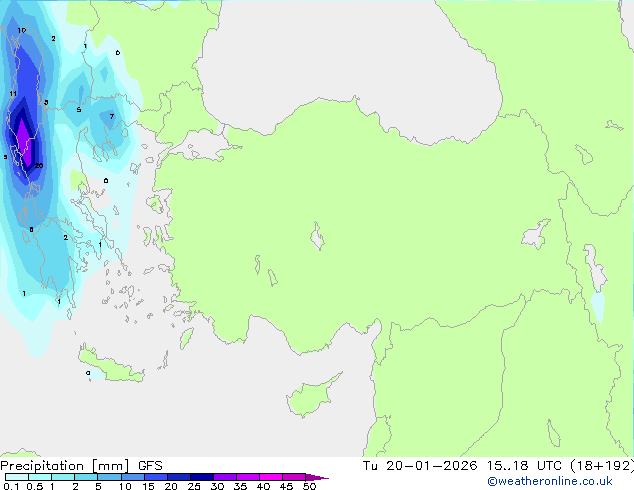Viewport: 634px width, 490px height.
Task: Click legend swatch between 25 and 30
Action: click(202, 477)
